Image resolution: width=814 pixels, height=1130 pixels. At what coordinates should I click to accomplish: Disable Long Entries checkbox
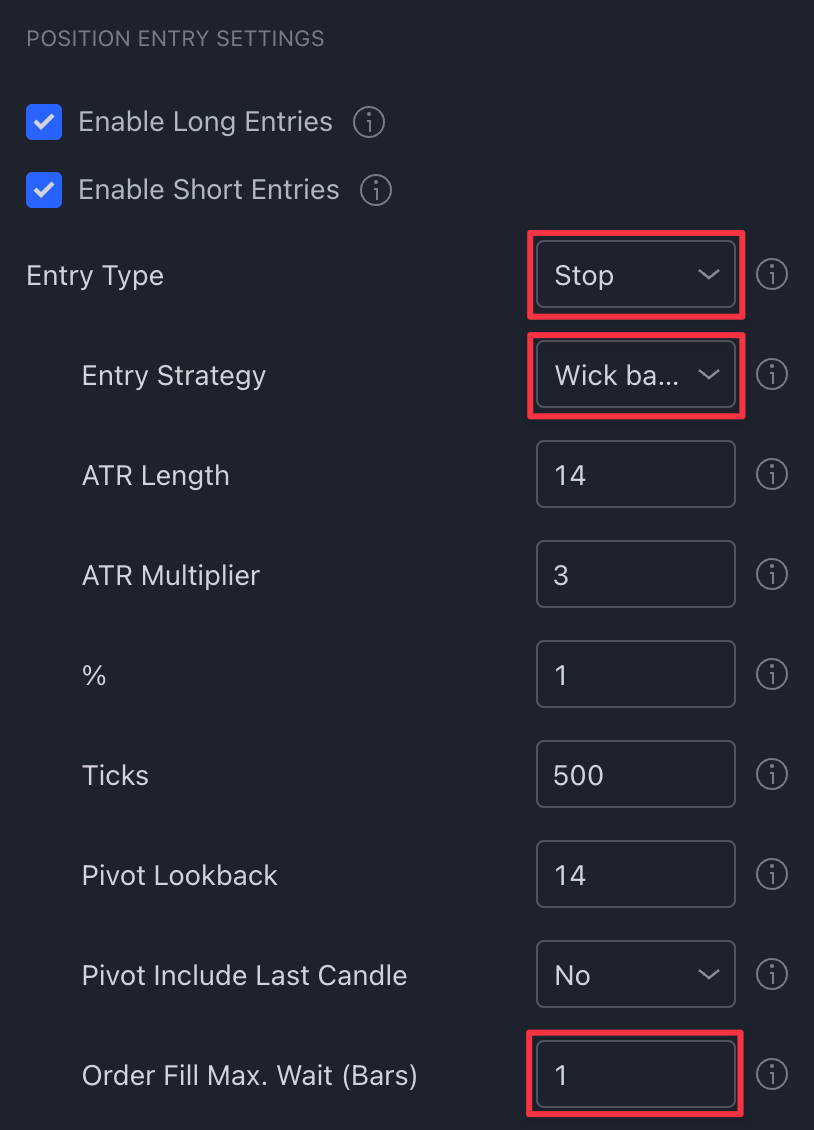click(x=44, y=122)
